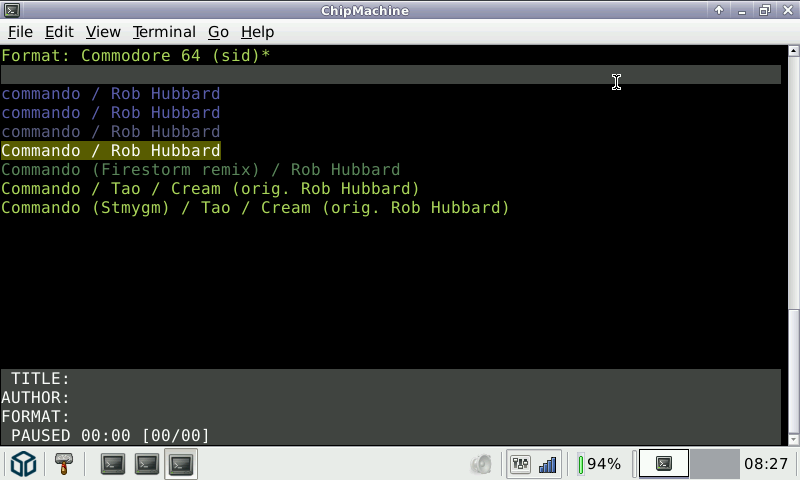Screen dimensions: 800x480
Task: Switch to the second terminal taskbar window
Action: (x=147, y=464)
